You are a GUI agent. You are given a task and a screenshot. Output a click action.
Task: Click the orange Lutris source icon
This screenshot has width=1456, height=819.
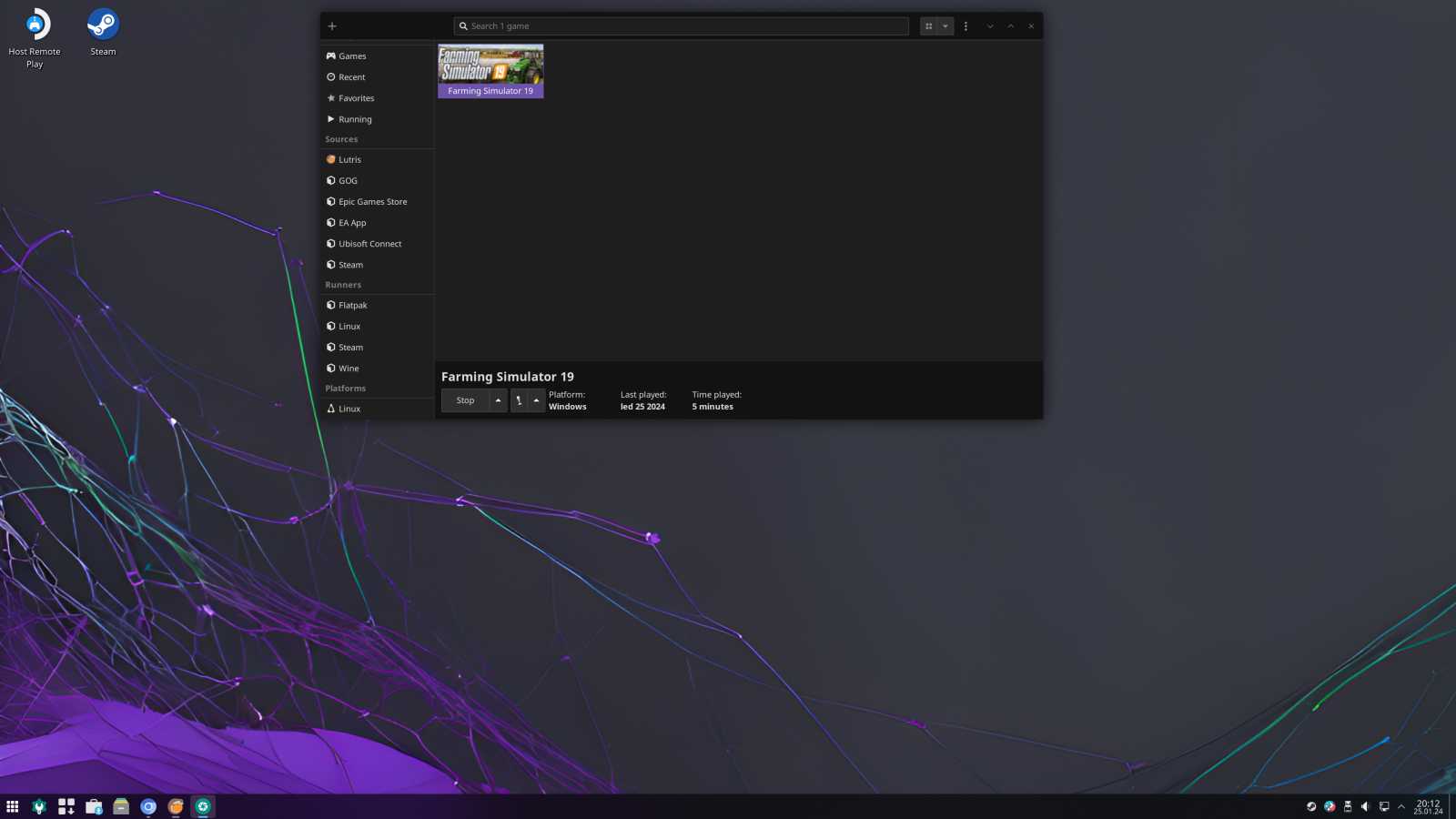coord(331,159)
